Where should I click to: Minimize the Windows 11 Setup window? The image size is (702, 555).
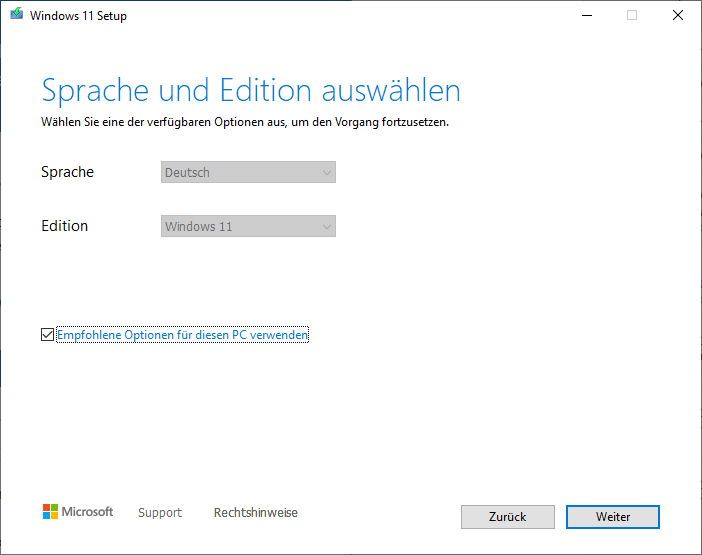coord(585,16)
